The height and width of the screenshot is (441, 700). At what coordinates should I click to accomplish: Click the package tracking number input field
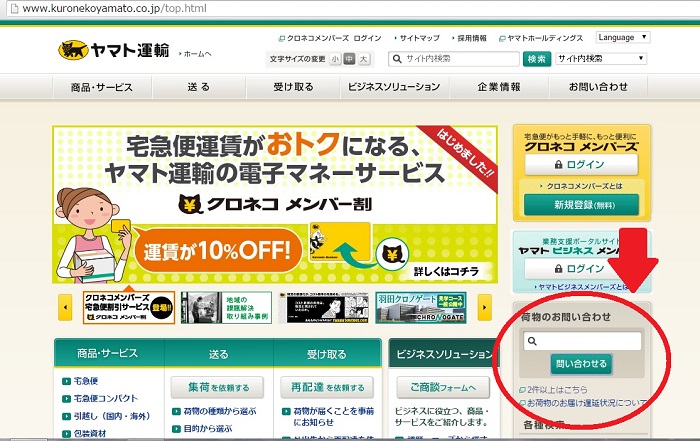[x=583, y=341]
